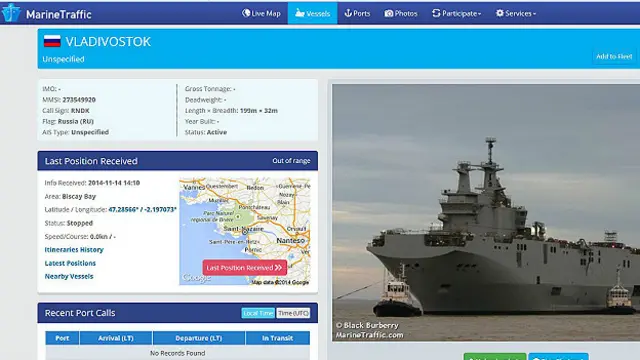Open Itineraries History link
Viewport: 640px width, 360px height.
coord(74,249)
